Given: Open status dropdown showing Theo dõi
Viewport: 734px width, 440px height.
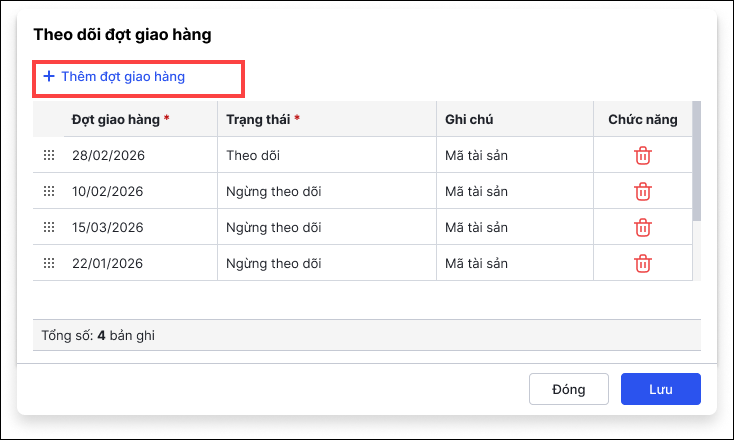Looking at the screenshot, I should click(325, 155).
